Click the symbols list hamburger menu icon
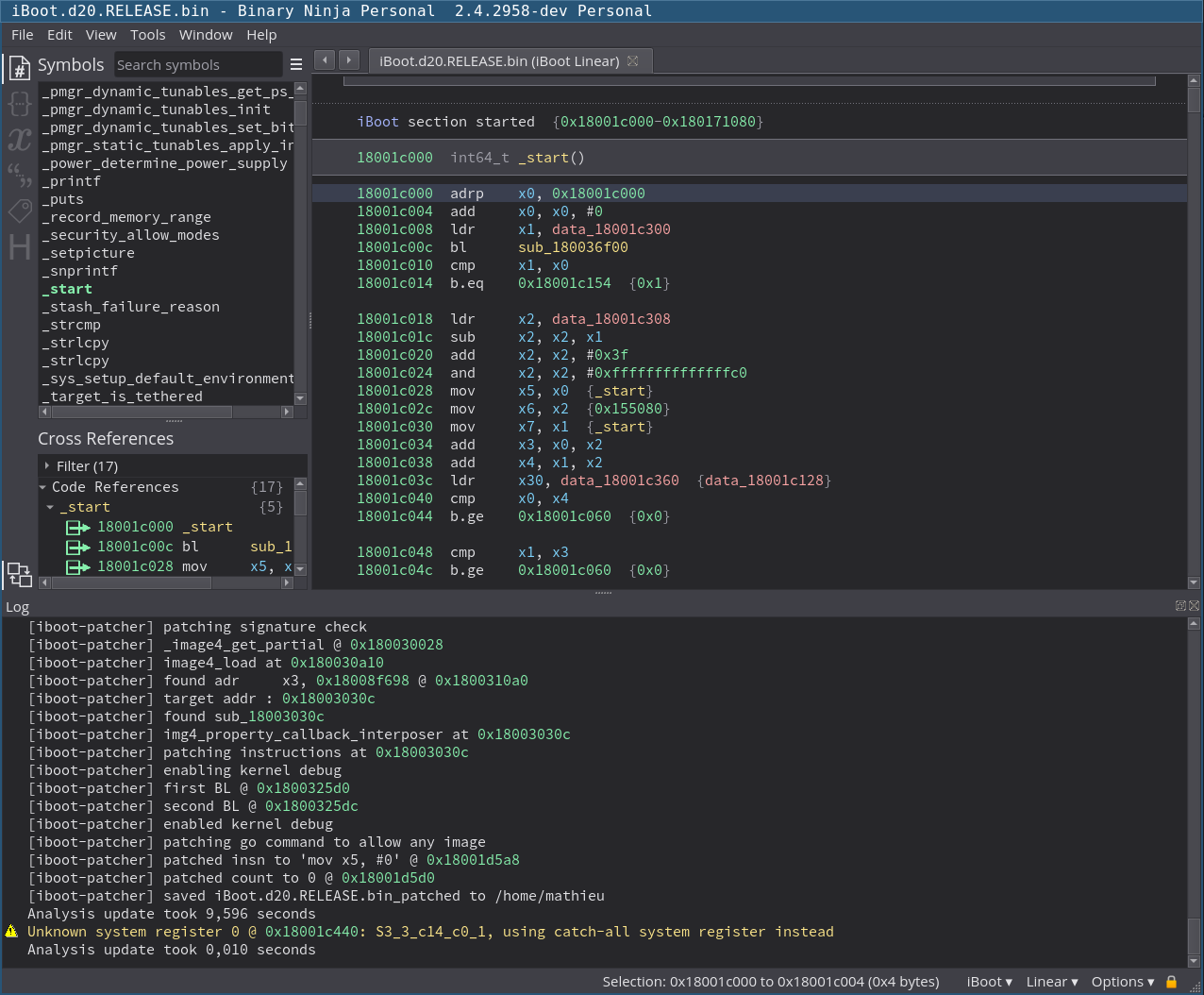 coord(296,65)
